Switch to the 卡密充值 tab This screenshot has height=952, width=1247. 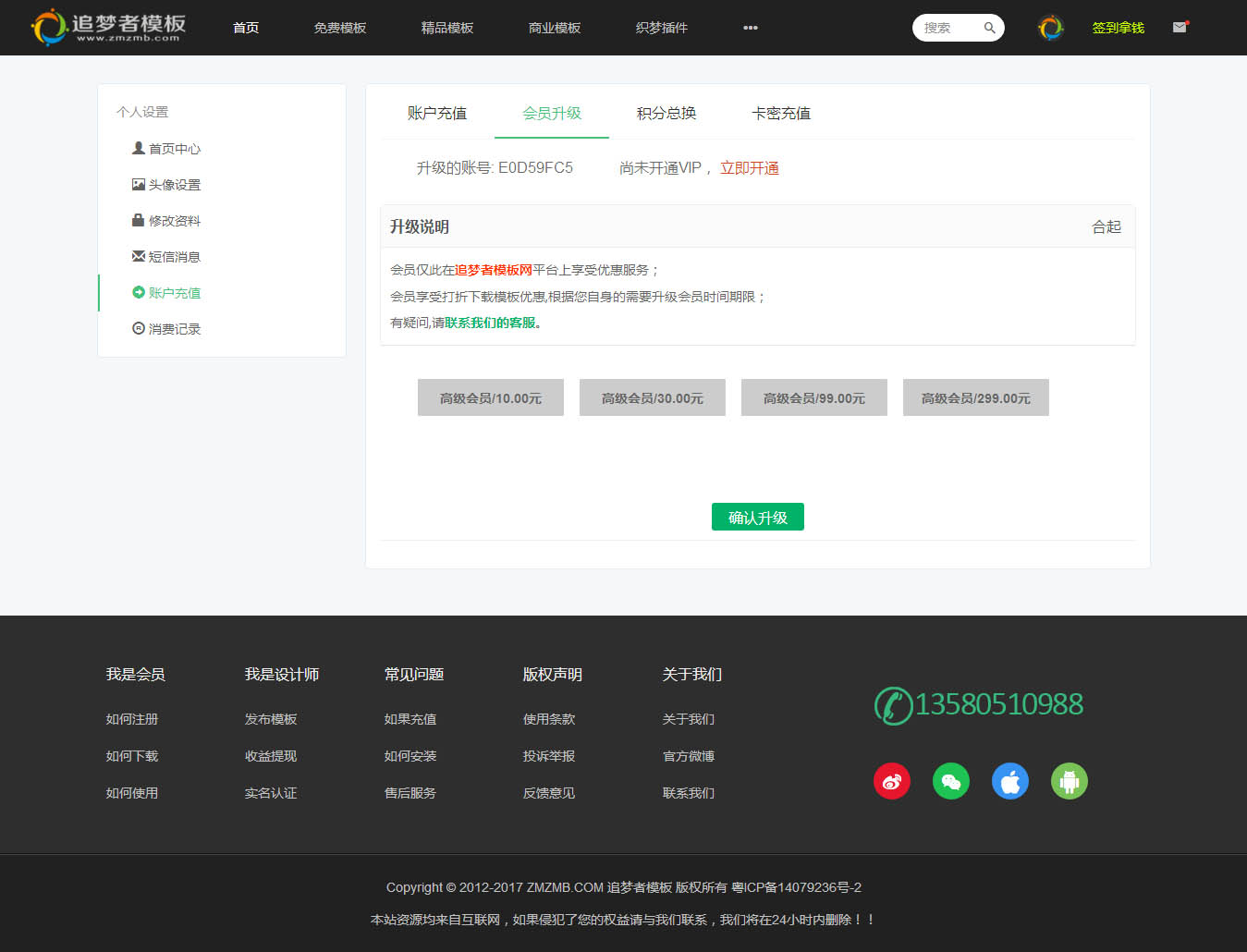780,113
